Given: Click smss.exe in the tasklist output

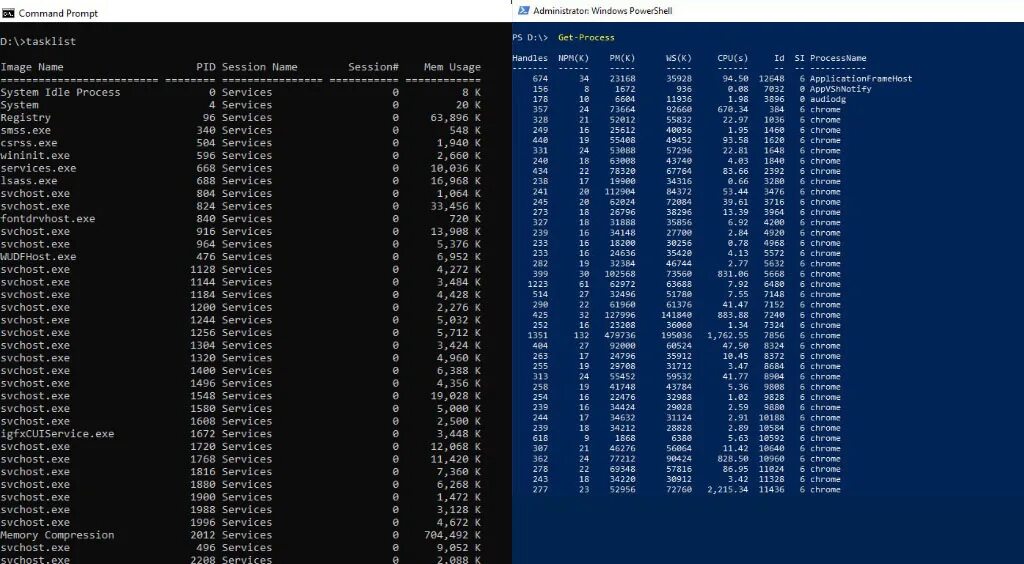Looking at the screenshot, I should (25, 130).
